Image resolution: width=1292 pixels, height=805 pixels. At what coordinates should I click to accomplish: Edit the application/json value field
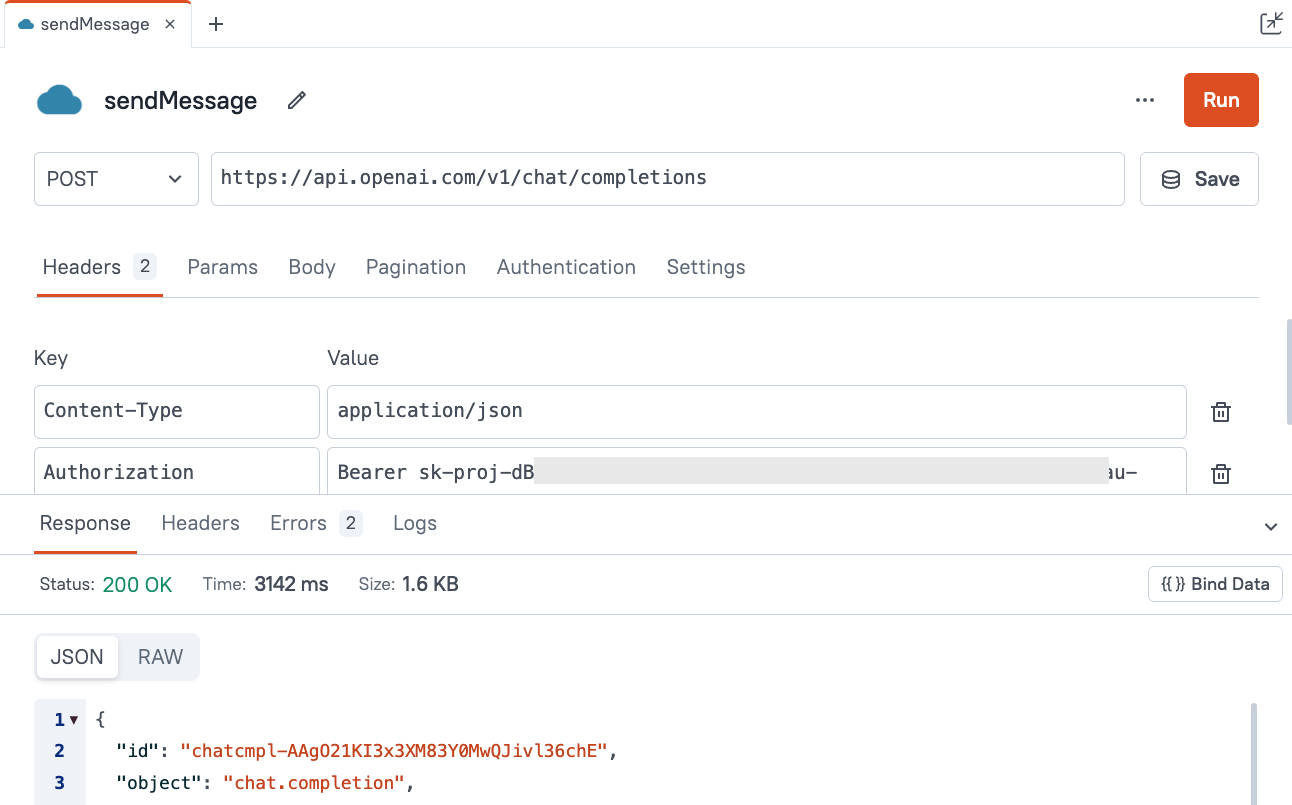point(756,411)
